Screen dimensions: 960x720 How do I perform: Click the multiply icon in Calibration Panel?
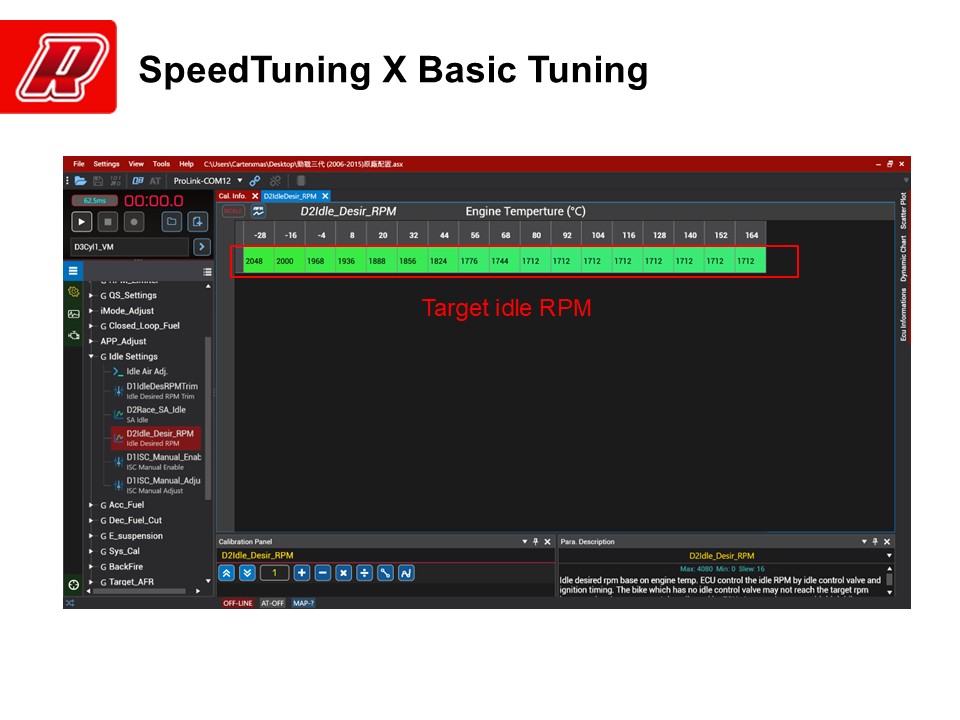coord(343,573)
